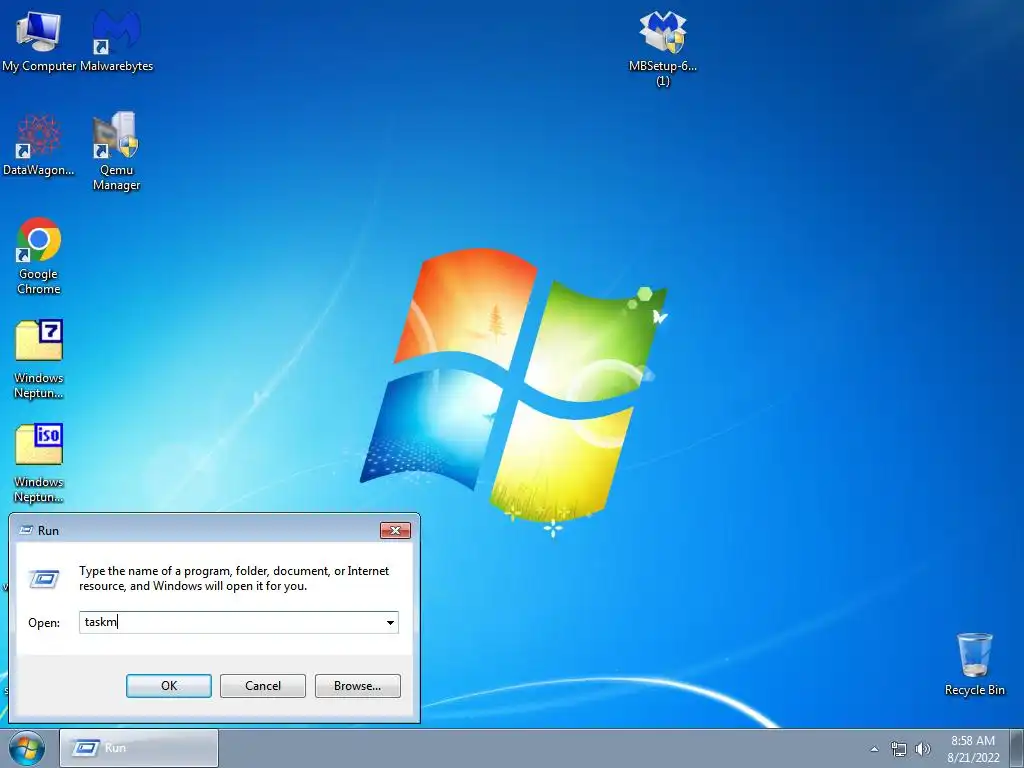Click OK in the Run dialog
This screenshot has width=1024, height=768.
[168, 686]
